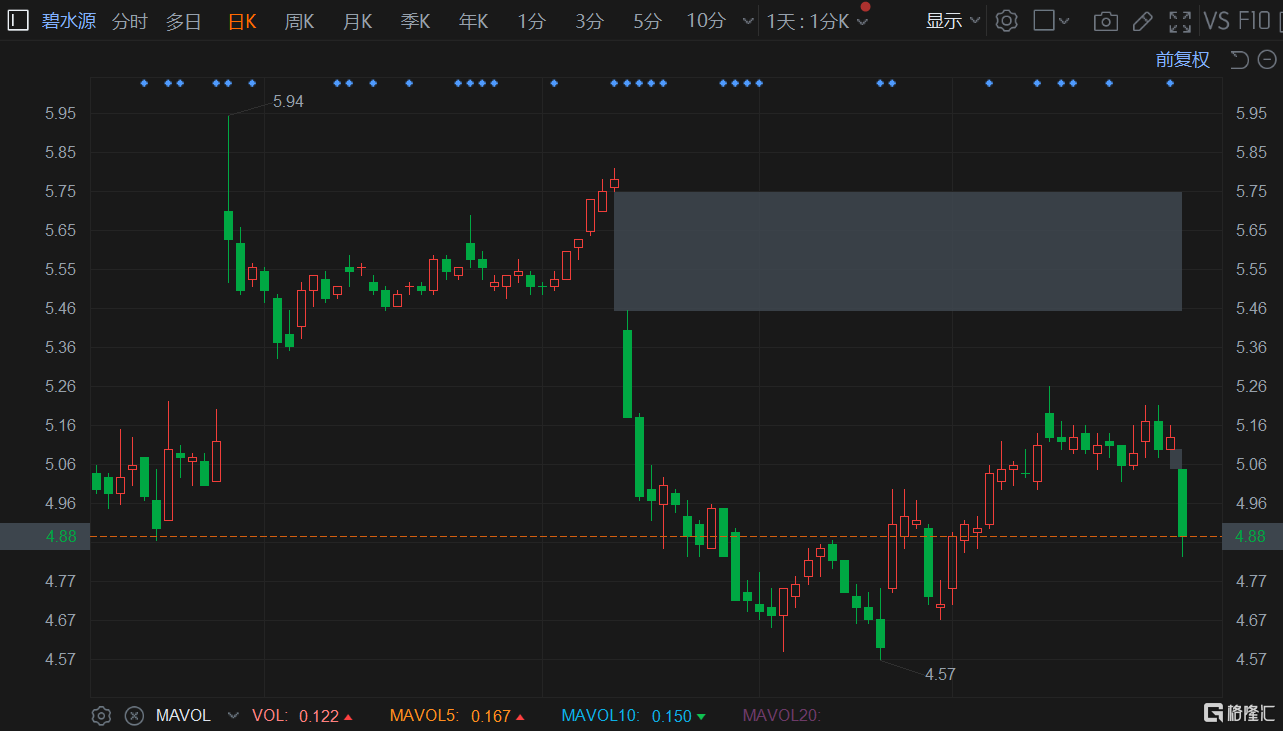The width and height of the screenshot is (1283, 731).
Task: Select the 季K quarterly candlestick tab
Action: 415,21
